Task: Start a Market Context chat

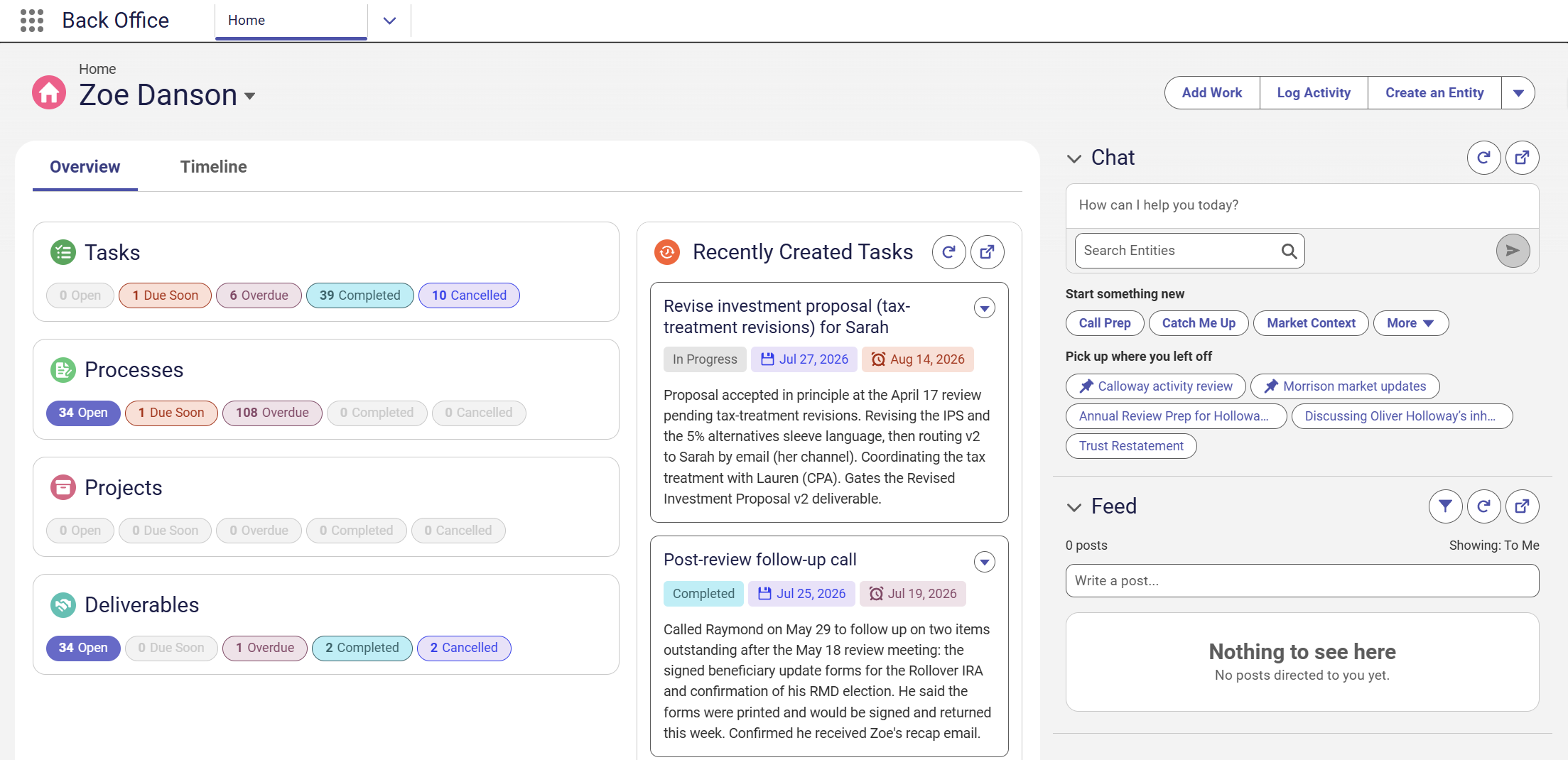Action: pyautogui.click(x=1311, y=323)
